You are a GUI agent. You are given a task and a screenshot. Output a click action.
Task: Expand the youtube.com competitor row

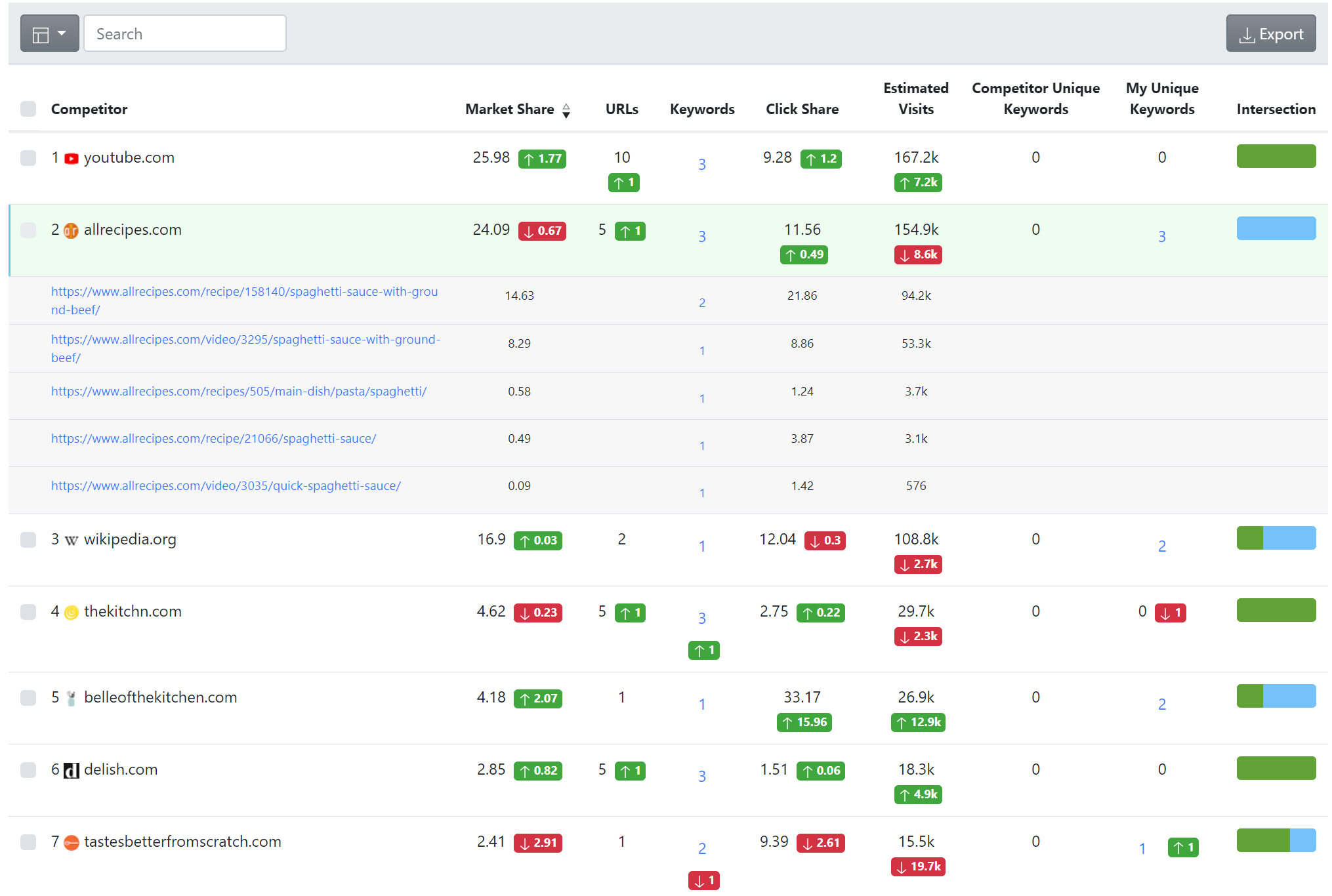point(129,157)
